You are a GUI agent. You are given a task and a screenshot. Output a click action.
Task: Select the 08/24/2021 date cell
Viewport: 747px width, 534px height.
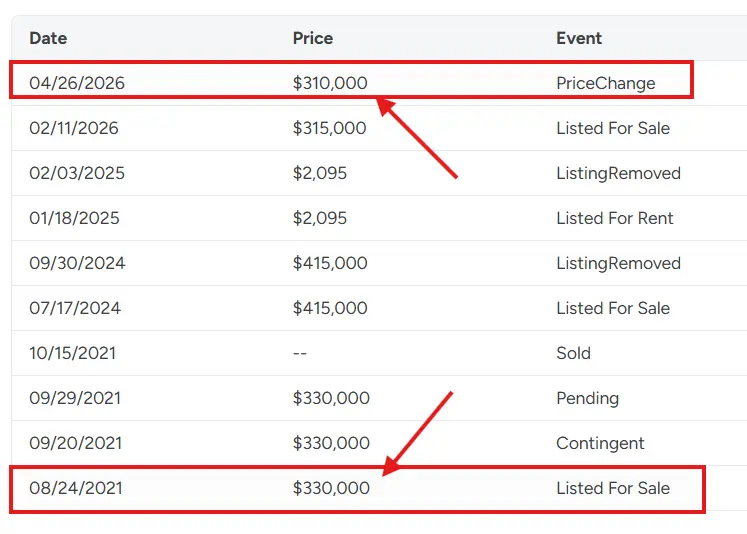pos(76,488)
